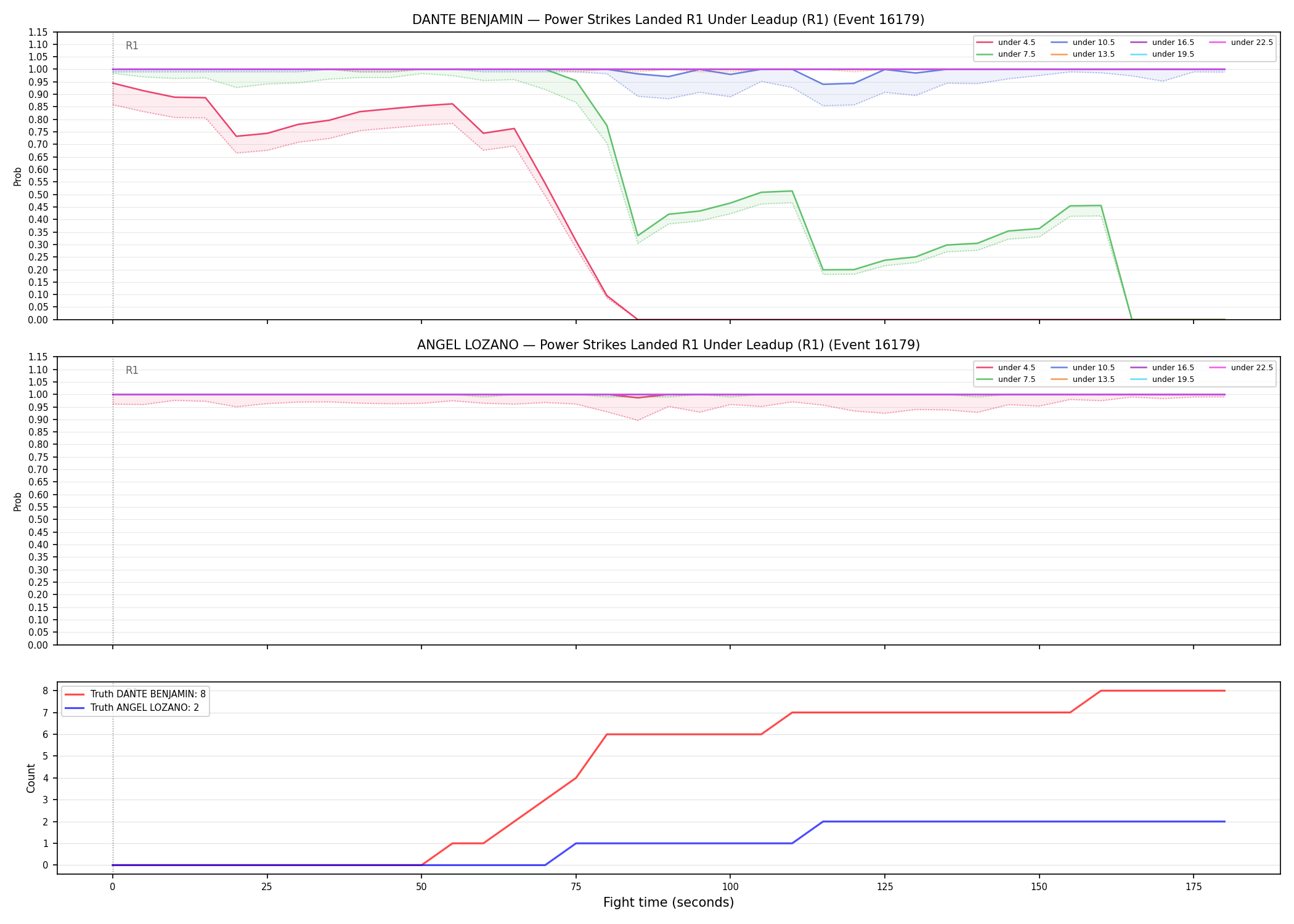Pick 'under 4.5' in Angel Lozano chart legend

1006,368
